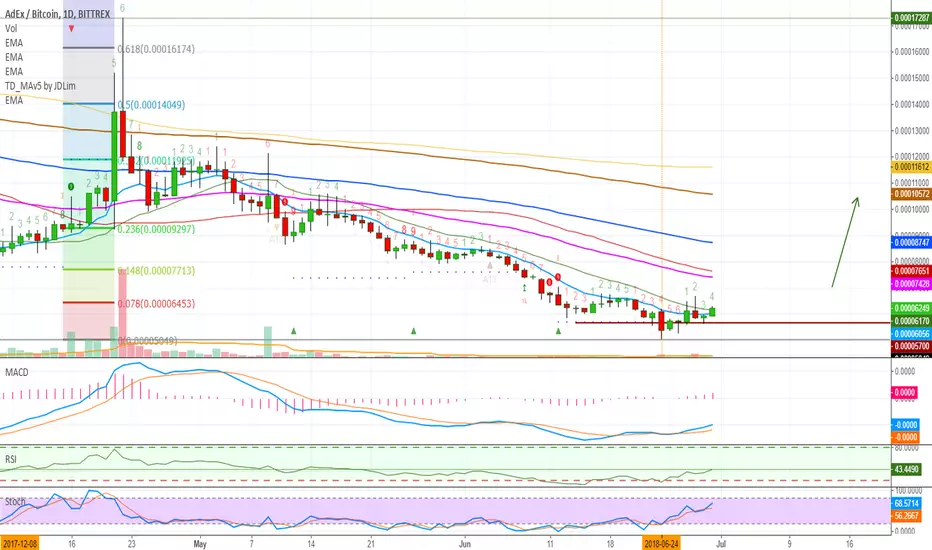Viewport: 932px width, 550px height.
Task: Click the dark-red 0.00005700 price tag
Action: coord(911,346)
